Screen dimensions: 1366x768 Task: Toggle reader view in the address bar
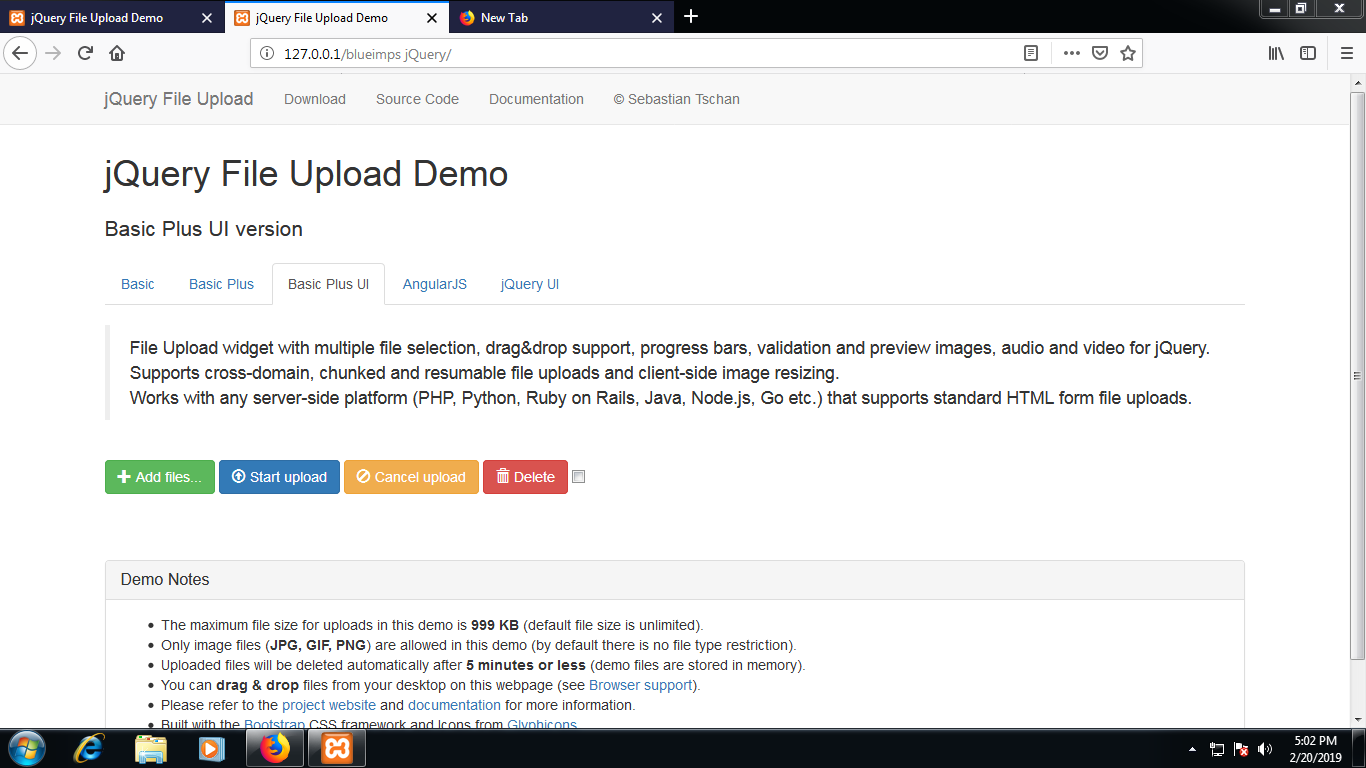[x=1031, y=53]
